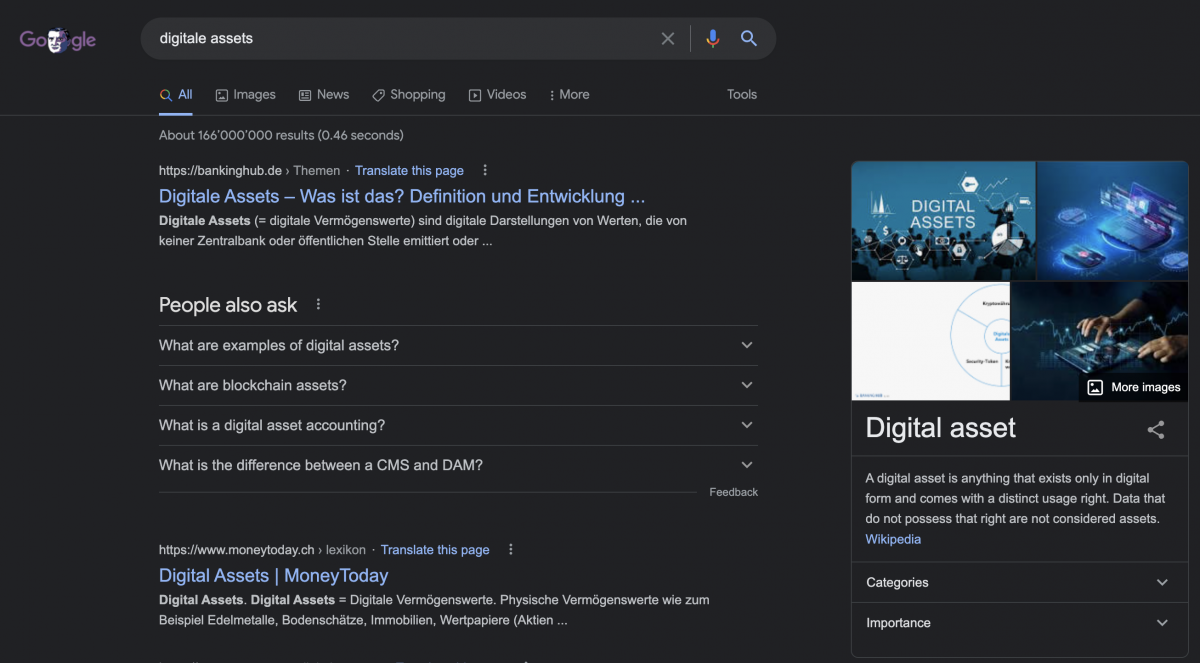Open the white circular diagram thumbnail
The height and width of the screenshot is (663, 1200).
930,341
